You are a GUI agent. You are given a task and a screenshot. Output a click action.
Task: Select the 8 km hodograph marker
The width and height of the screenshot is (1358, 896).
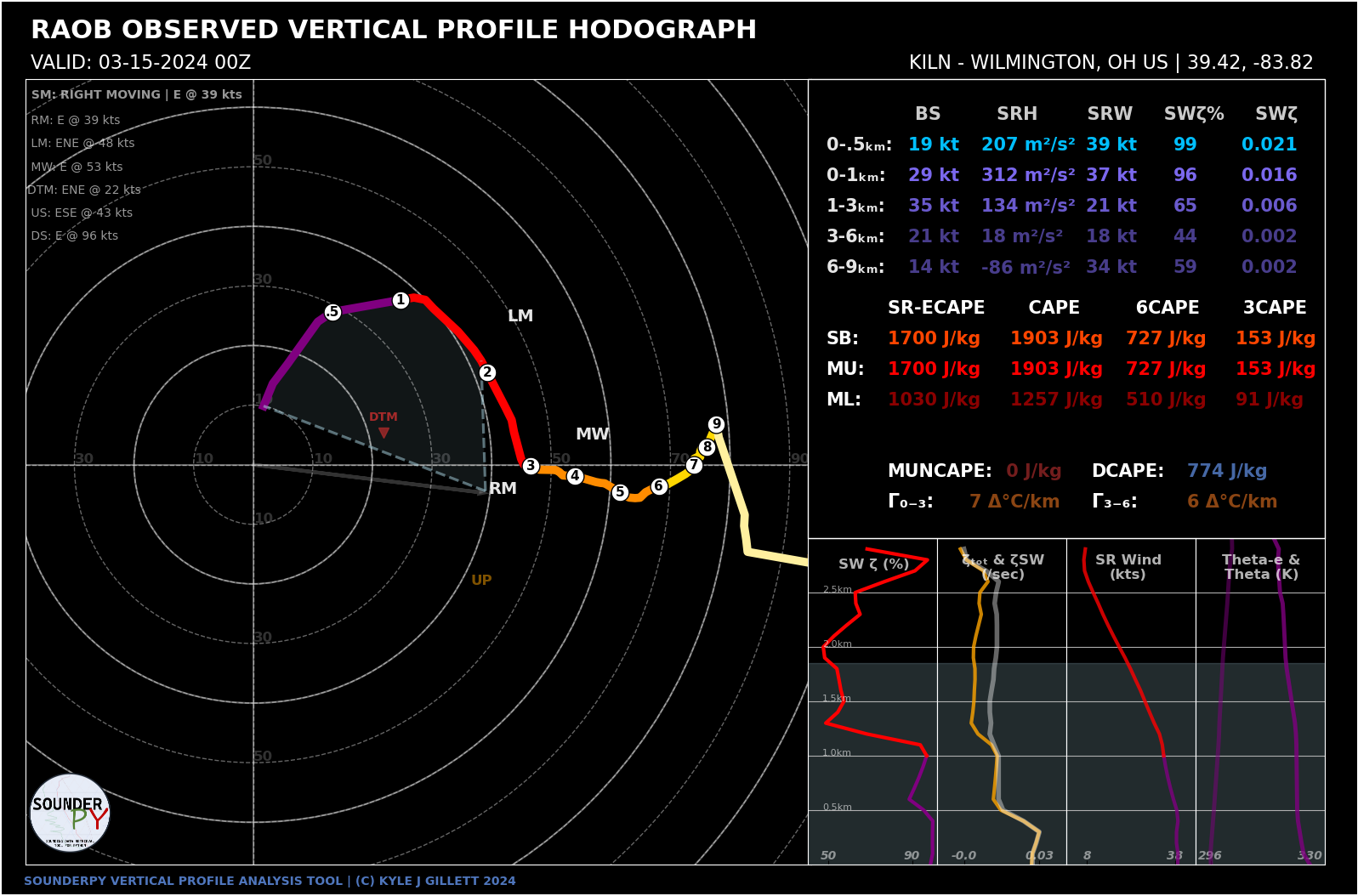click(707, 447)
